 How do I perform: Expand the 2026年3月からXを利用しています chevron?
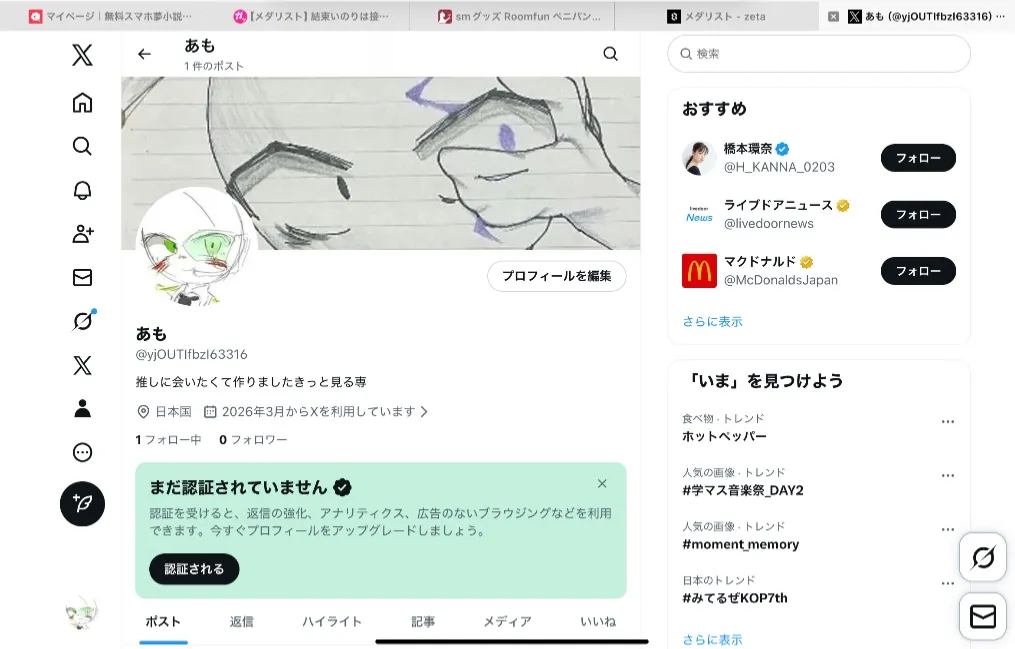click(424, 411)
